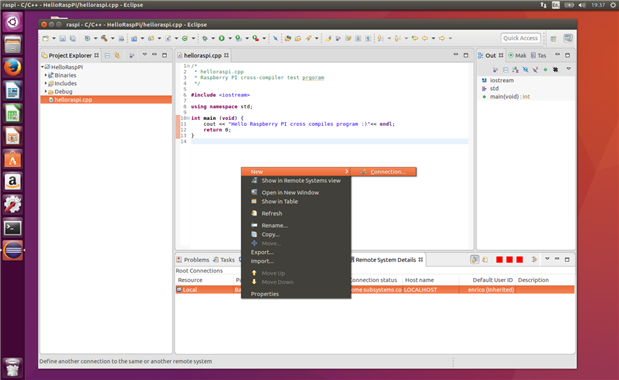The width and height of the screenshot is (619, 380).
Task: Expand the Binaries tree node
Action: [x=46, y=75]
